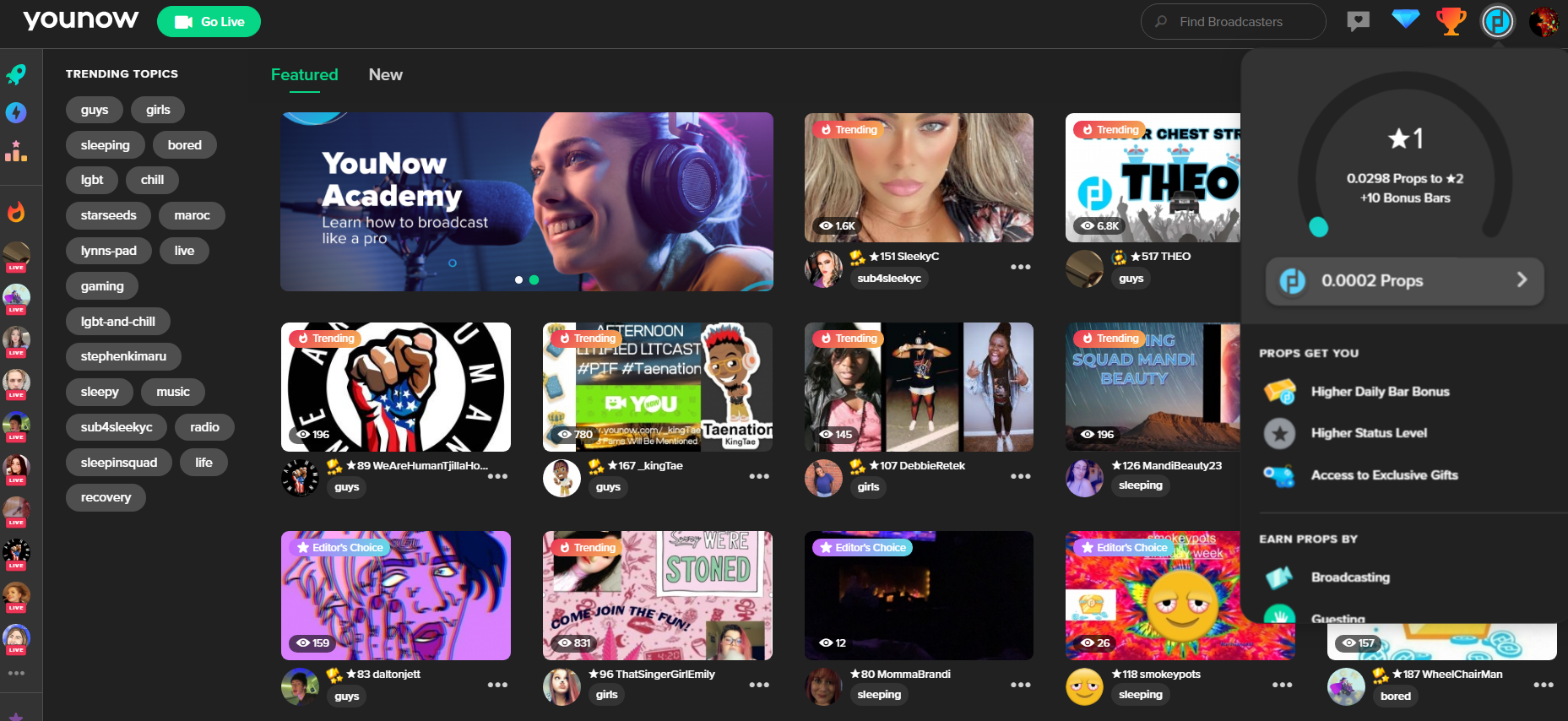
Task: Open the lightning bolt sidebar icon
Action: pos(16,112)
